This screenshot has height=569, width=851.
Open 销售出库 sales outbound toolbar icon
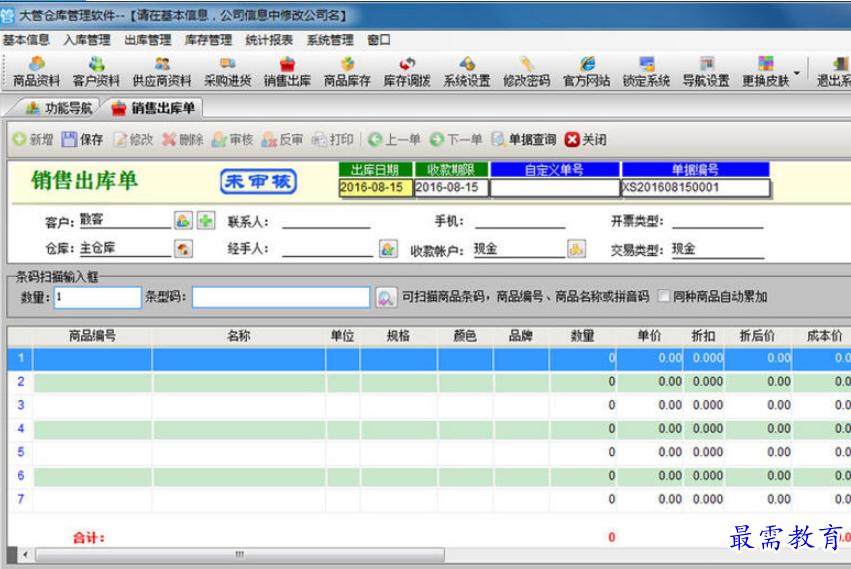pos(287,72)
